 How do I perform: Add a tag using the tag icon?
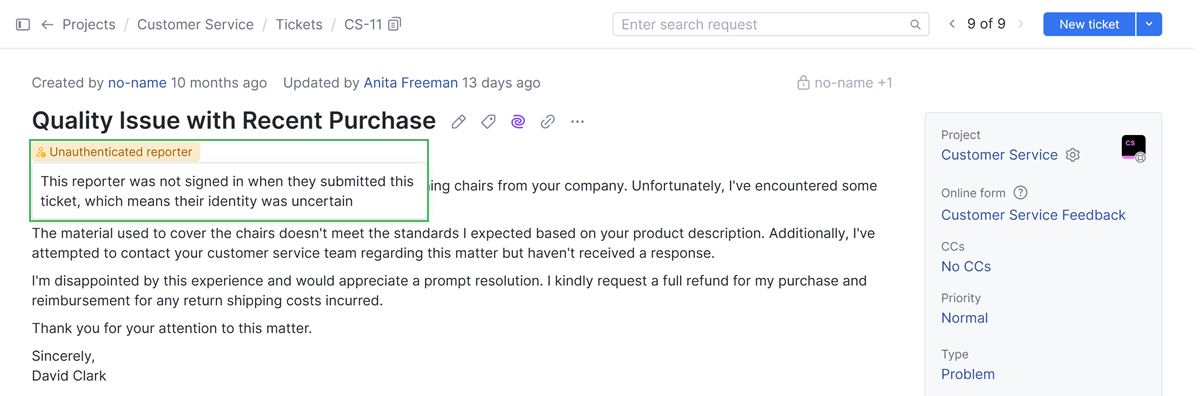point(488,122)
